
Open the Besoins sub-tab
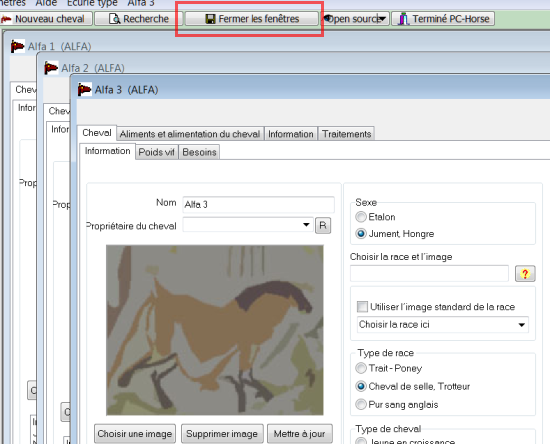[199, 152]
